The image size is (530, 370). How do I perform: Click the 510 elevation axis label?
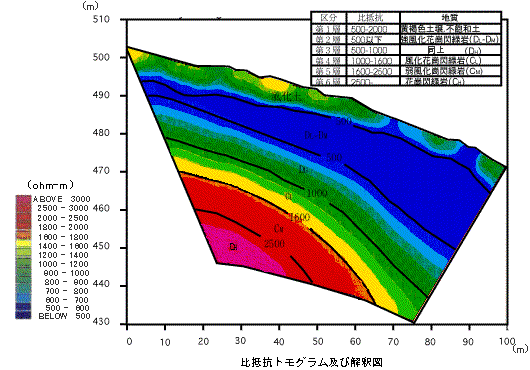(x=101, y=19)
